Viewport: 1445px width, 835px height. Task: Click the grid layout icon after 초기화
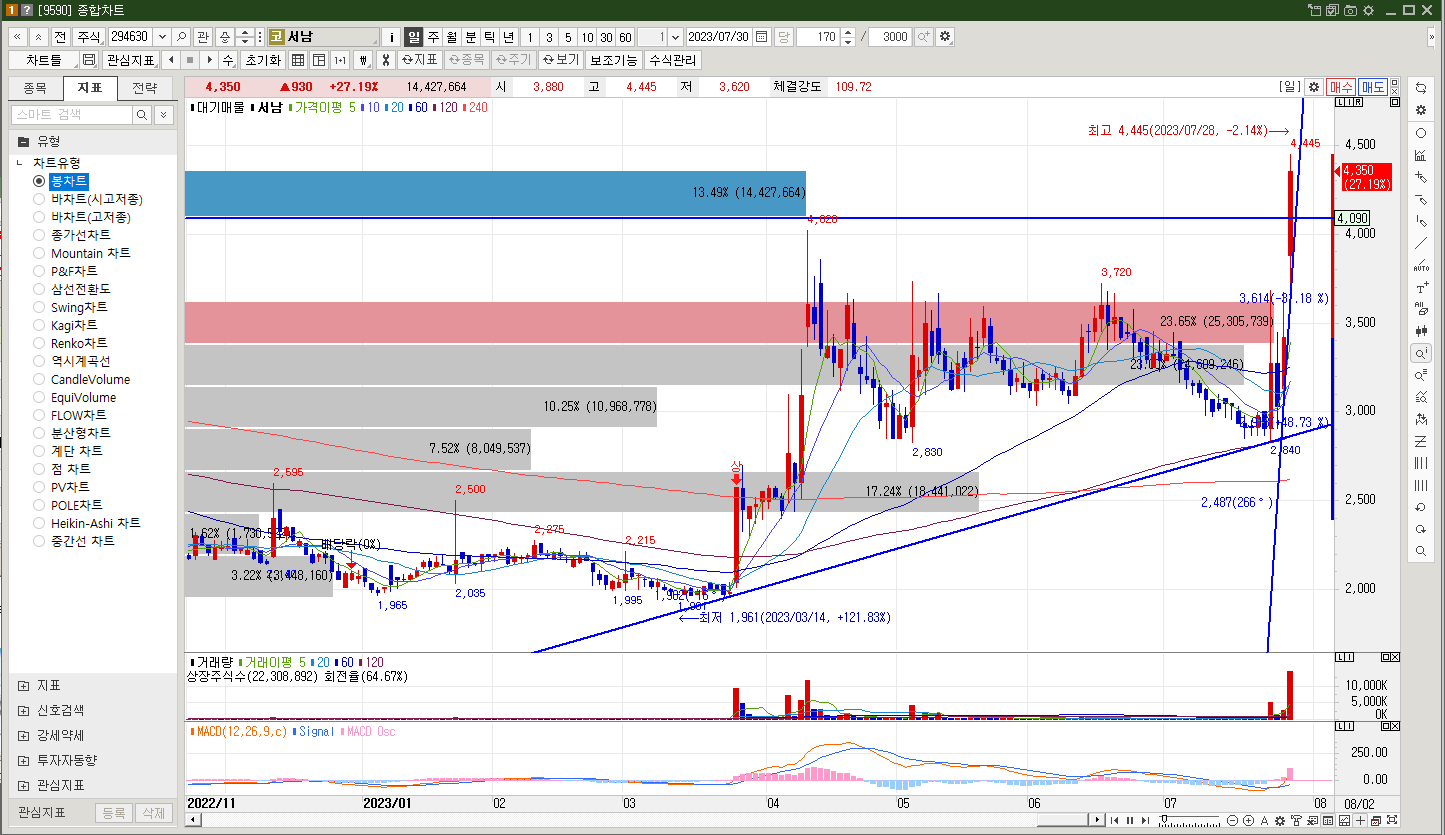pyautogui.click(x=298, y=60)
